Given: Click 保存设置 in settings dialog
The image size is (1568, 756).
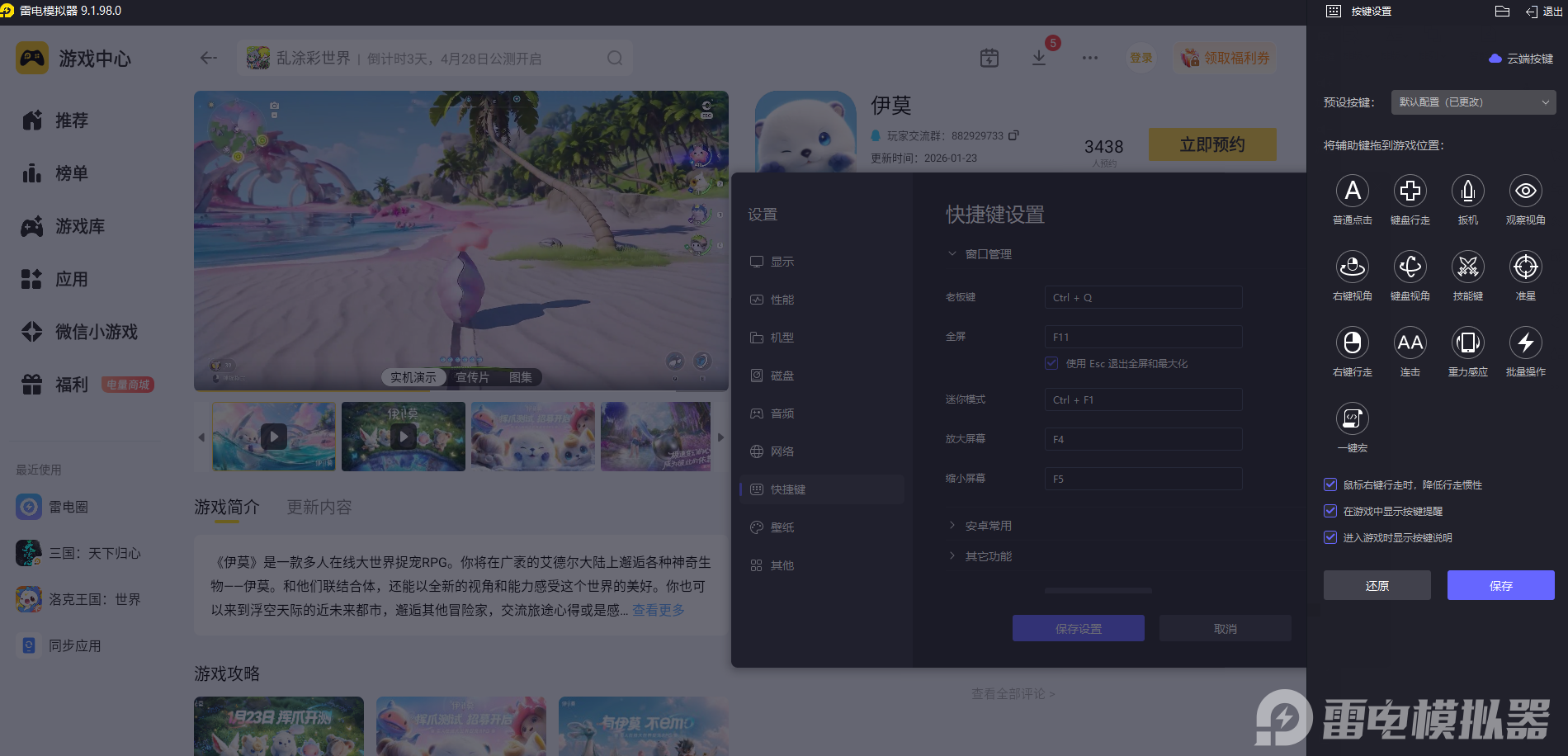Looking at the screenshot, I should pyautogui.click(x=1079, y=628).
